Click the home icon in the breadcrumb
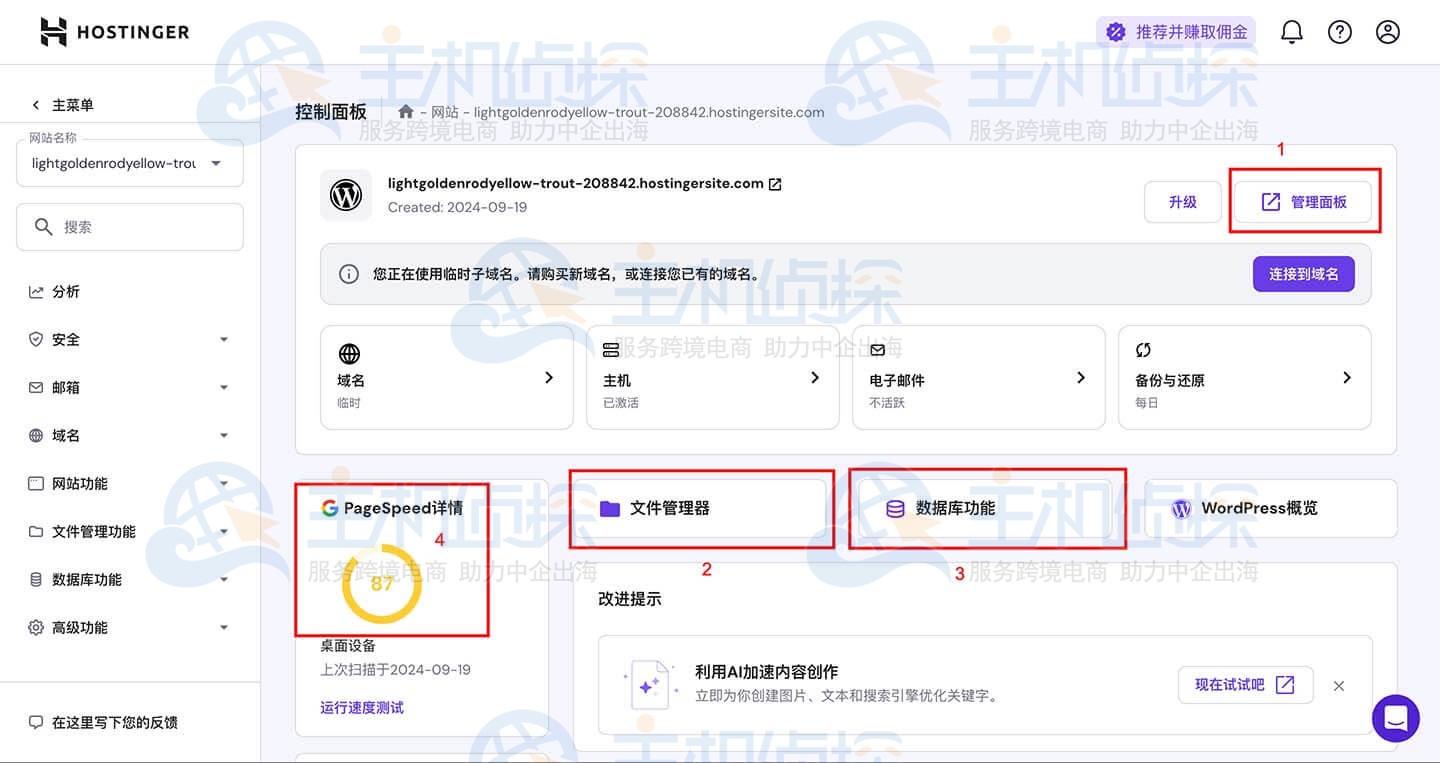This screenshot has width=1440, height=763. tap(406, 112)
